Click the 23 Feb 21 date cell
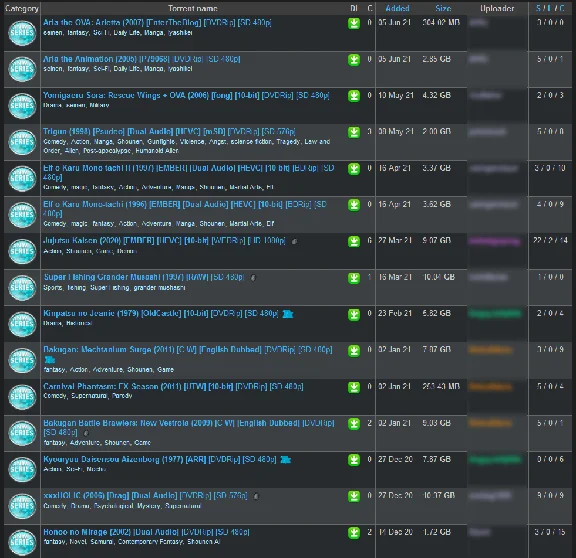 pos(395,313)
